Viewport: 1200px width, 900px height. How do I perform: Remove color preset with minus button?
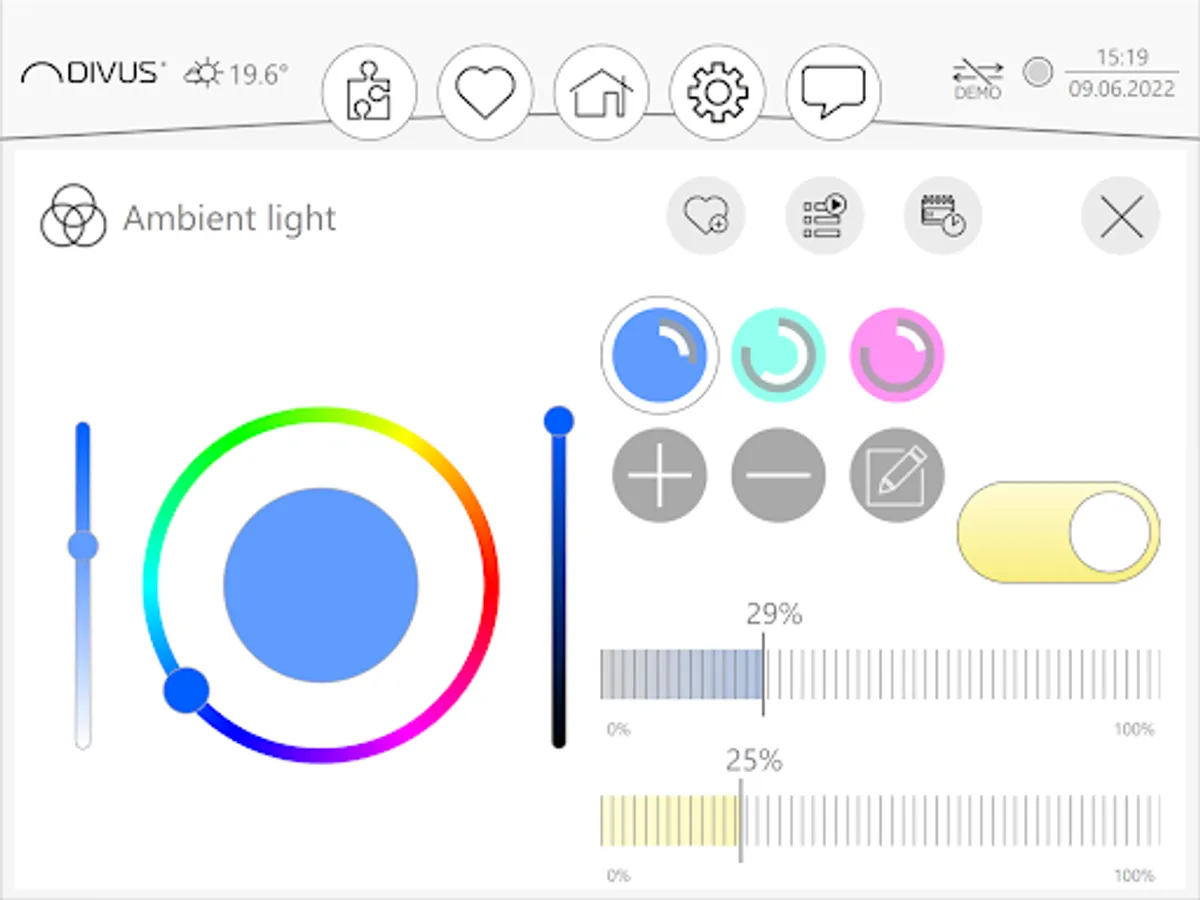click(x=778, y=475)
